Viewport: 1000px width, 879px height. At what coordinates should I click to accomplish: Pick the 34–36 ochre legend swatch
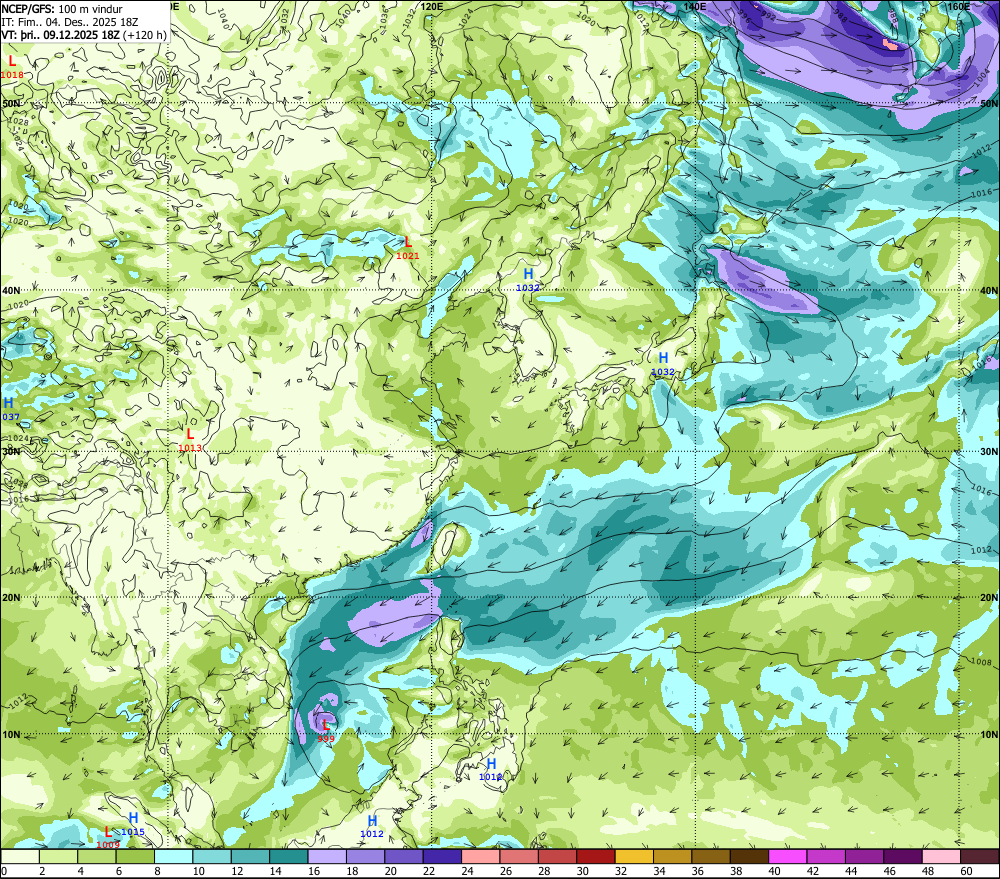point(672,856)
